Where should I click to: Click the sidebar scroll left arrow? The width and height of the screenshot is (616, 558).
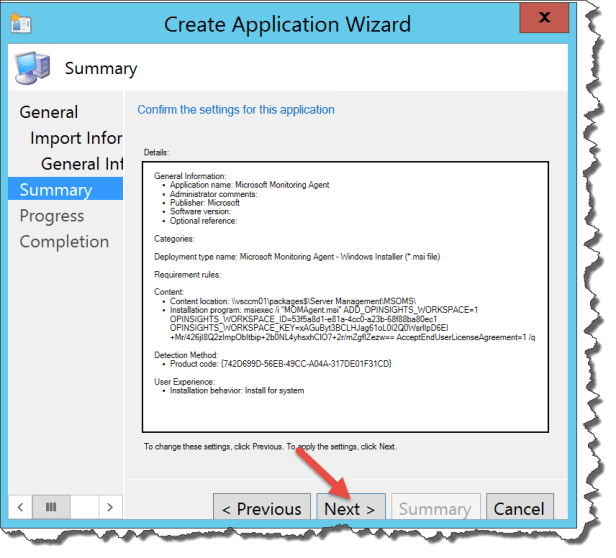[20, 507]
